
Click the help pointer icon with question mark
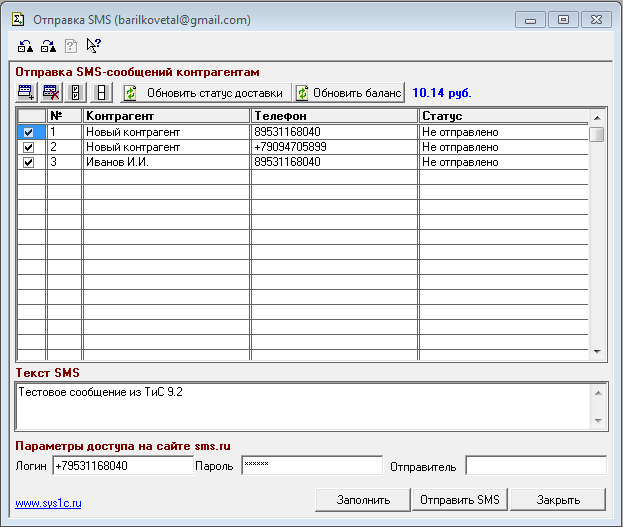[x=93, y=45]
